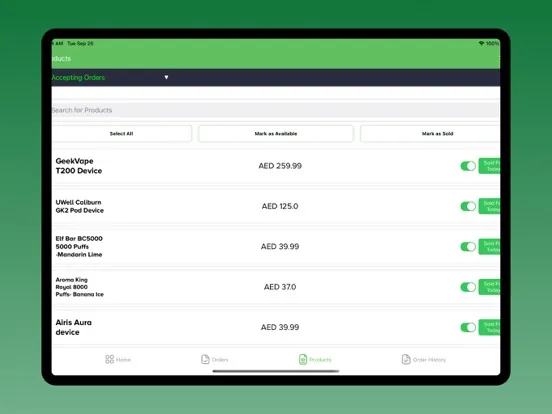This screenshot has height=414, width=552.
Task: Click Accepting Orders status text
Action: 78,77
